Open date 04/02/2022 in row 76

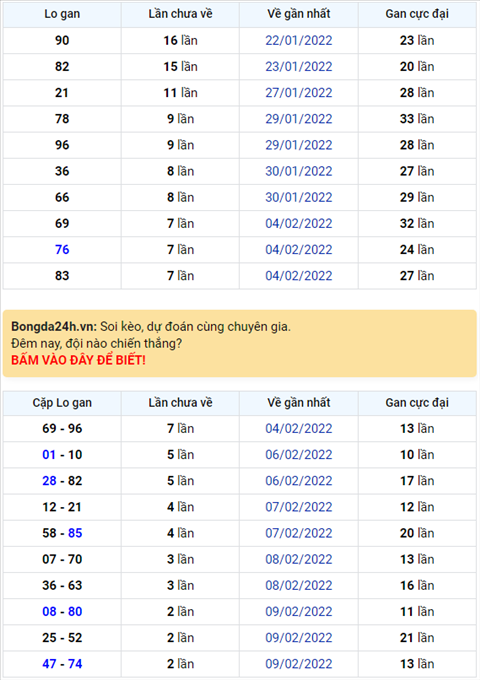pos(299,250)
